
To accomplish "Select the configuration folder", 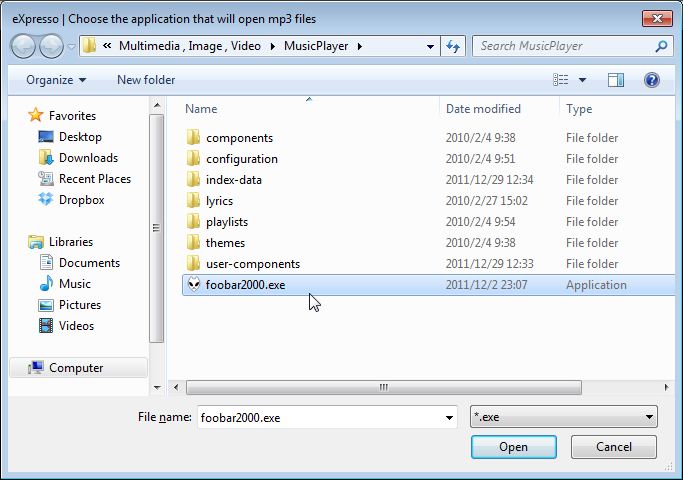I will coord(242,159).
